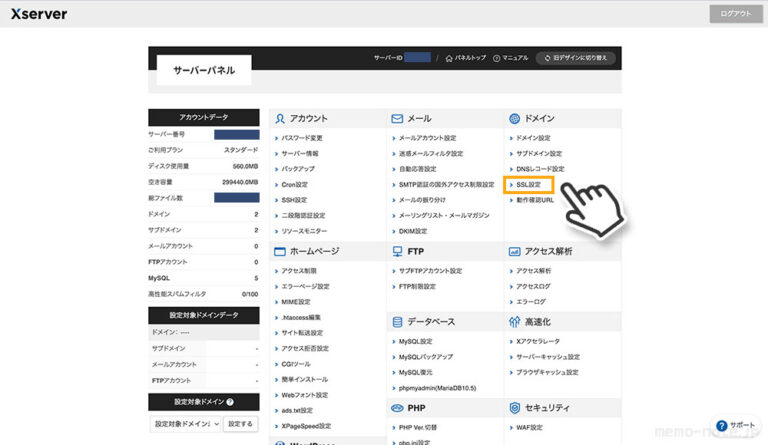Open the 設定対象ドメイン dropdown
The image size is (768, 445).
[185, 424]
